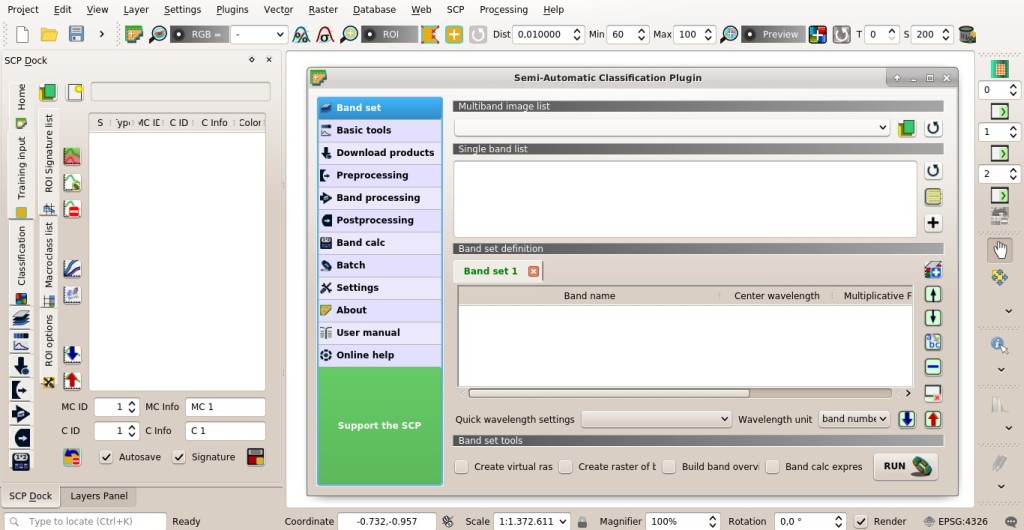Open the Raster menu
The height and width of the screenshot is (530, 1024).
[x=323, y=10]
